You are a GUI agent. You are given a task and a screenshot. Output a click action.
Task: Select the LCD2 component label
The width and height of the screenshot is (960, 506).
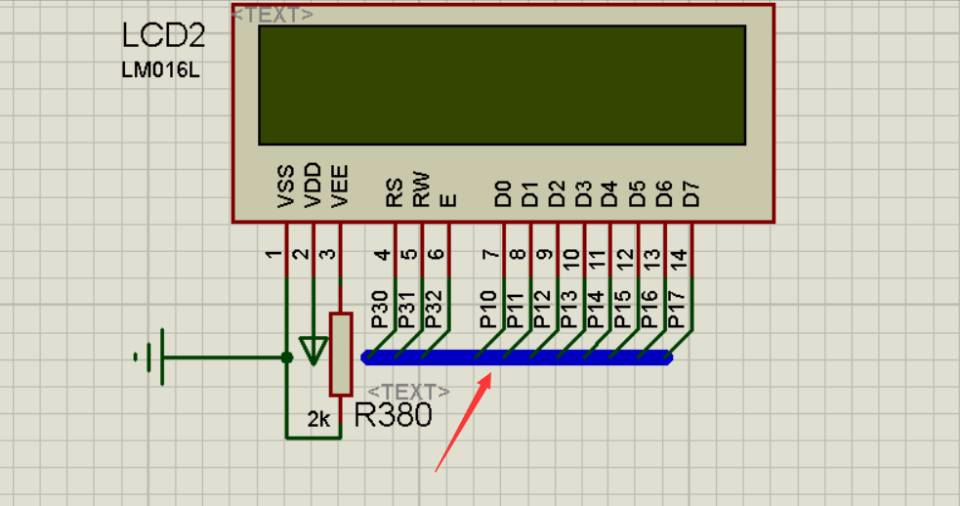pyautogui.click(x=163, y=36)
